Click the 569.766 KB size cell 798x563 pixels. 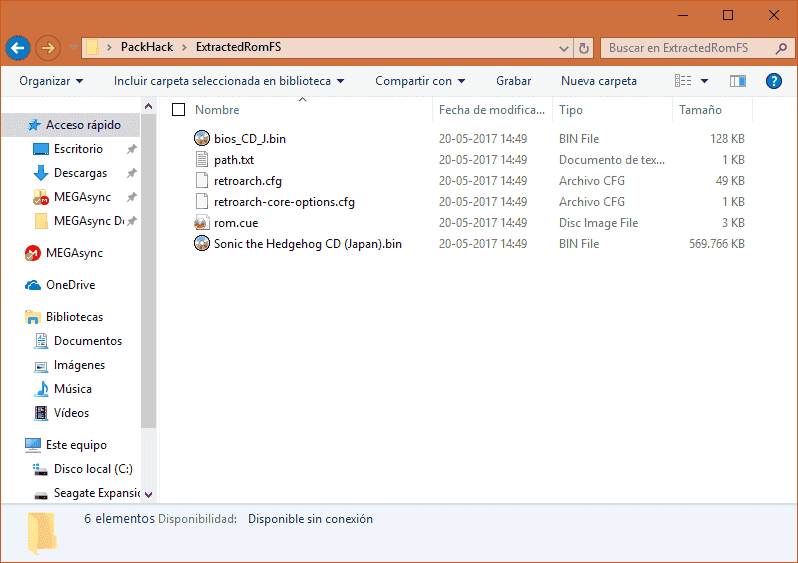pyautogui.click(x=717, y=244)
